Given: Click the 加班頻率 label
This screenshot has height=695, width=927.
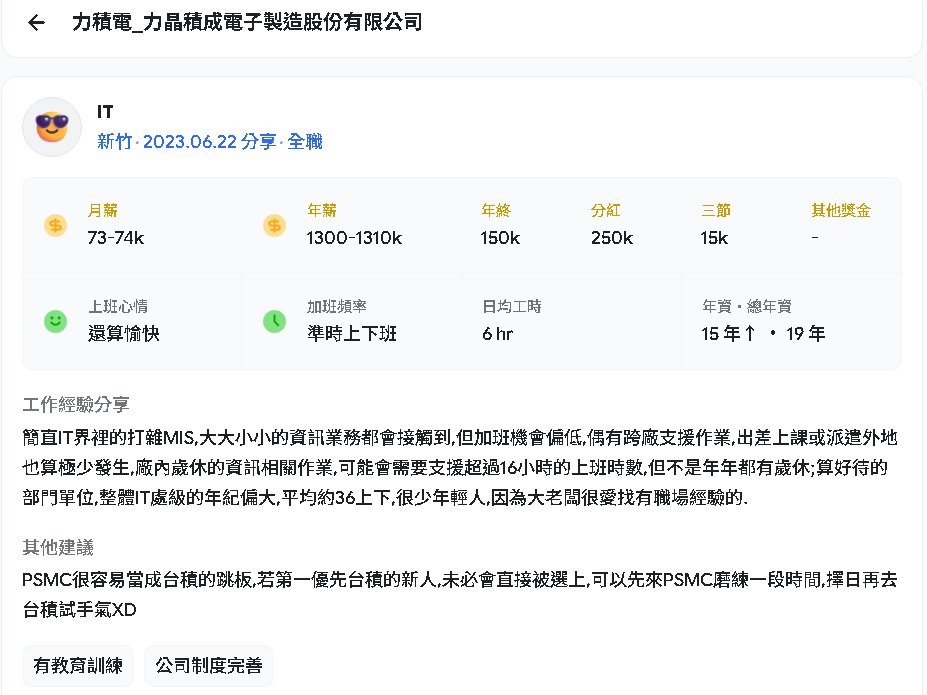Looking at the screenshot, I should (x=336, y=307).
